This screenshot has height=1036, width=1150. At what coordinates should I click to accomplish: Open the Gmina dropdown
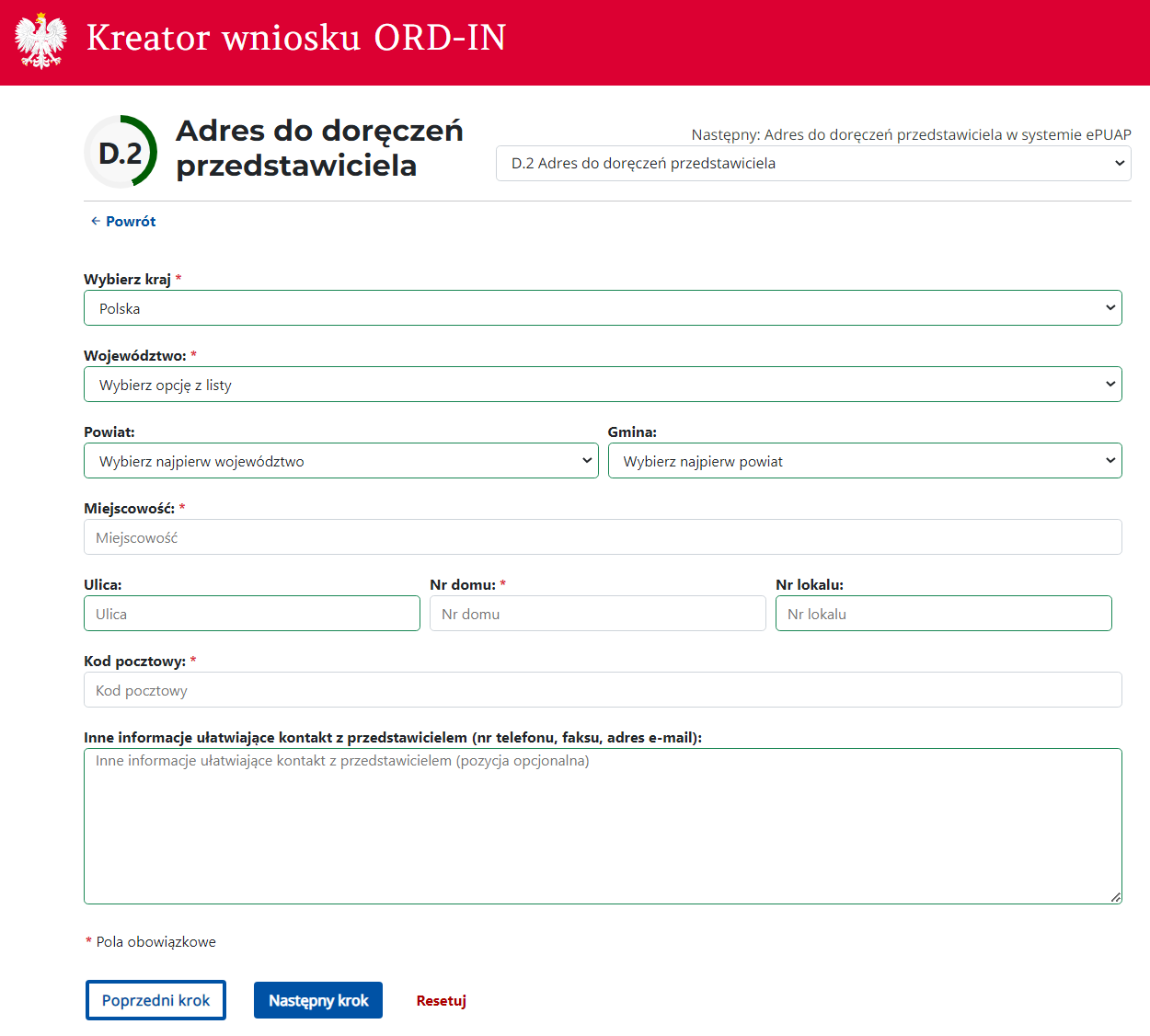(x=864, y=461)
